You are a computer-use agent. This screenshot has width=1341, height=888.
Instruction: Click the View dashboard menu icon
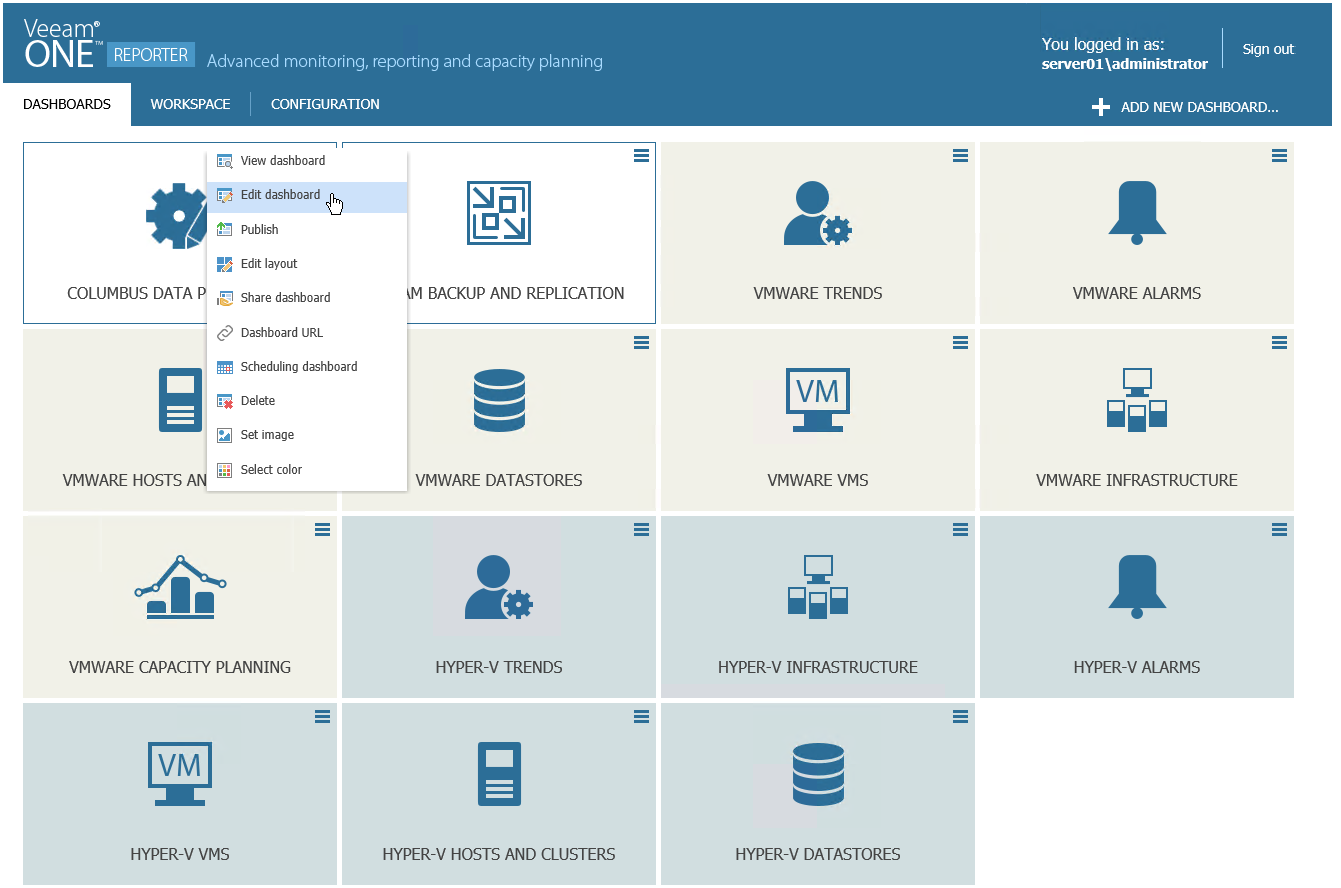click(x=225, y=161)
